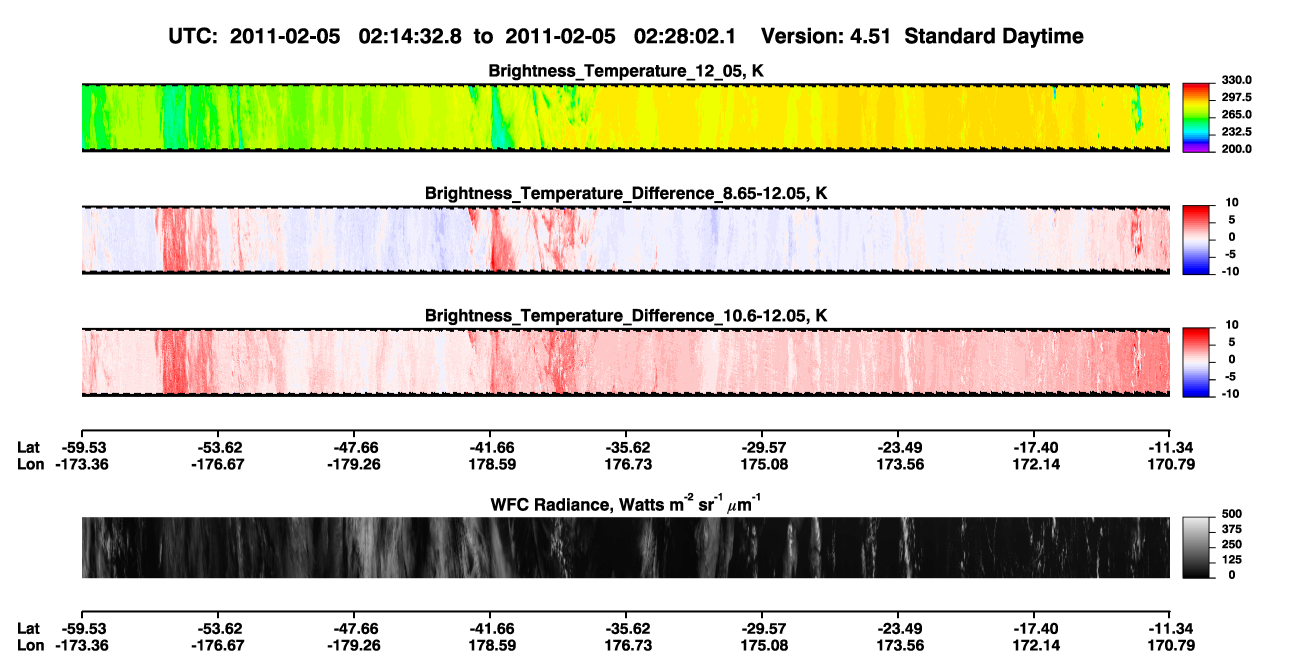This screenshot has width=1300, height=667.
Task: Click longitude 178.59 on the axis above WFC Radiance title
Action: point(494,464)
